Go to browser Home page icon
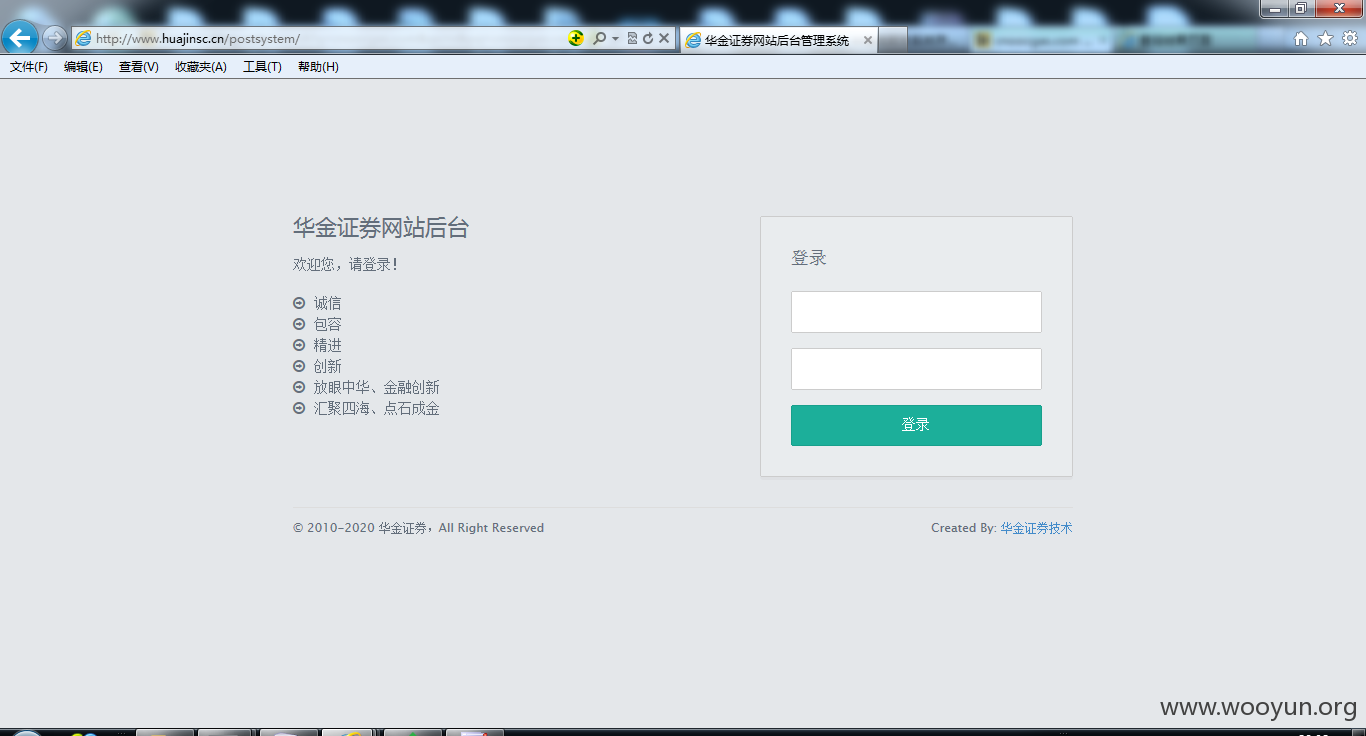This screenshot has height=736, width=1366. coord(1301,39)
